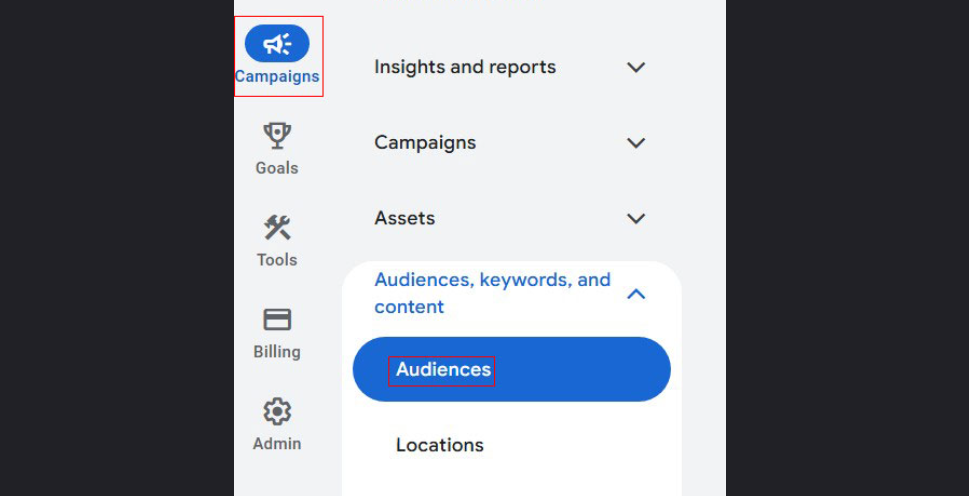This screenshot has width=969, height=496.
Task: Click the Insights and reports section label
Action: (465, 67)
